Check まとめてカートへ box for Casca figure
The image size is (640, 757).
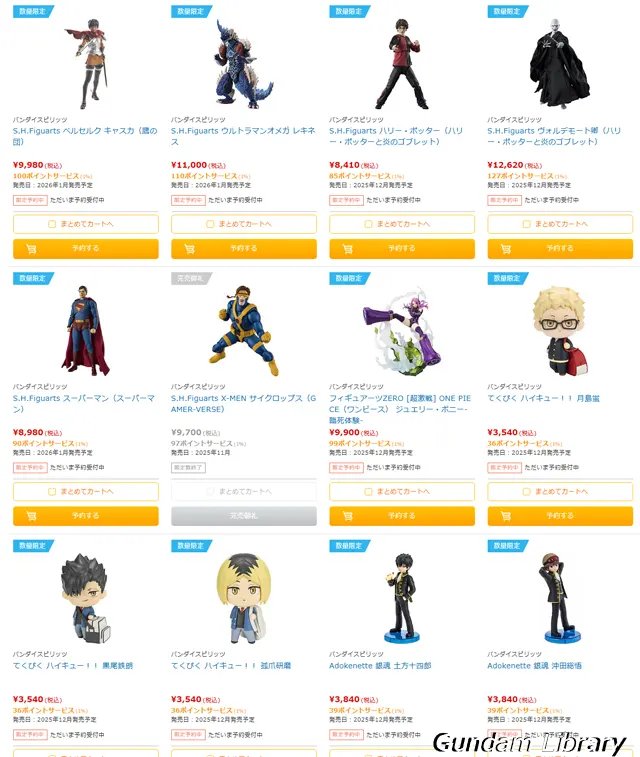(x=52, y=224)
